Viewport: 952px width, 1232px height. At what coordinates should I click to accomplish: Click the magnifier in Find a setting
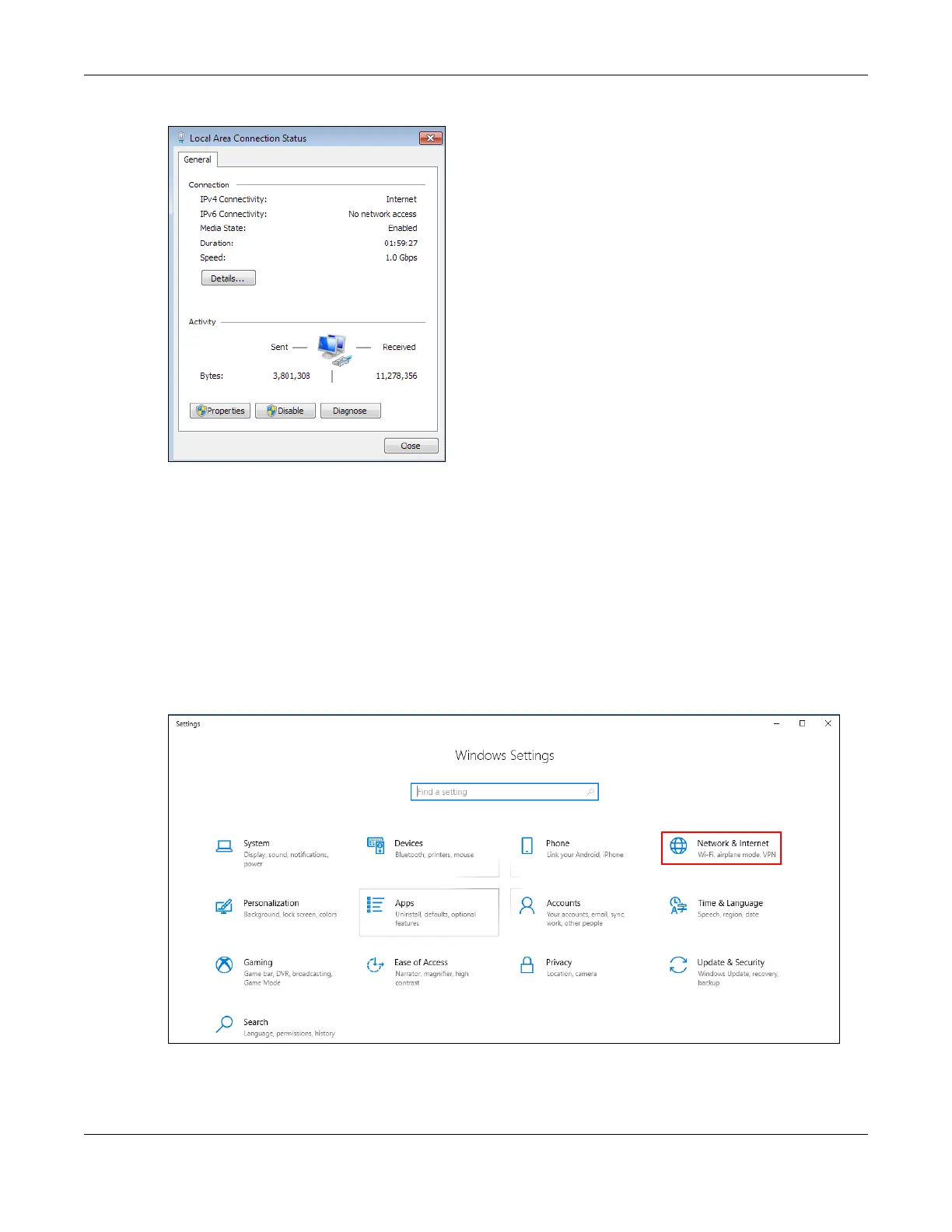(x=590, y=792)
